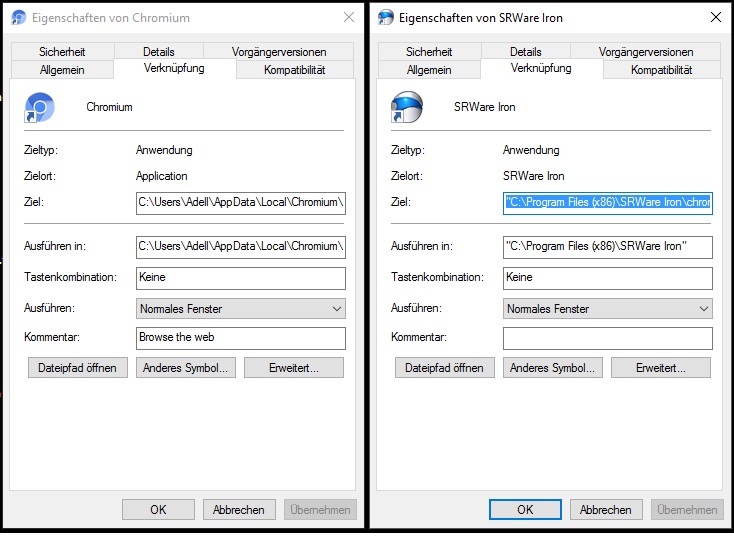Click Übernehmen in Chromium properties
734x538 pixels.
pos(320,509)
